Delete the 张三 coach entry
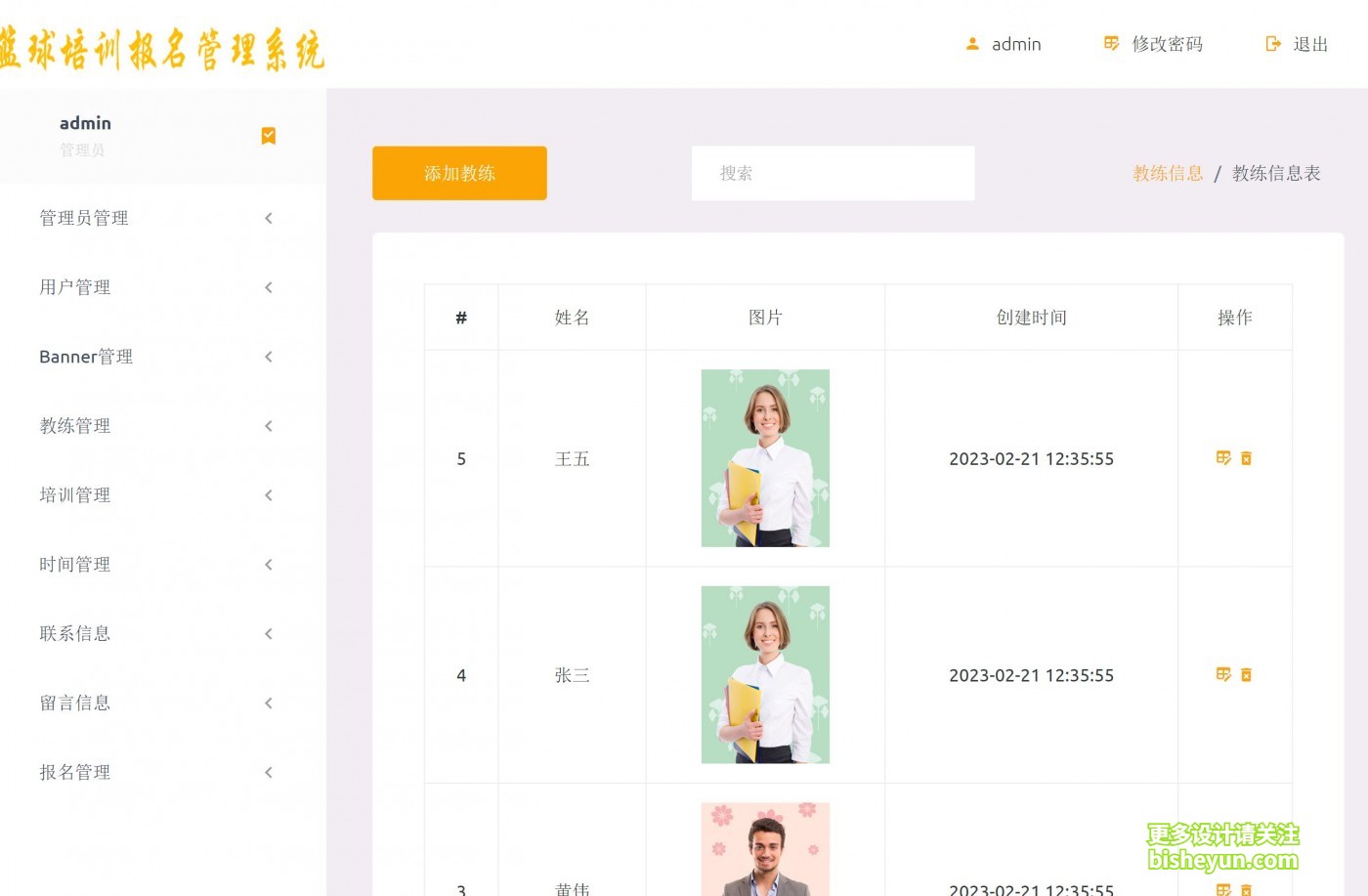Screen dimensions: 1368x896 click(x=1246, y=675)
